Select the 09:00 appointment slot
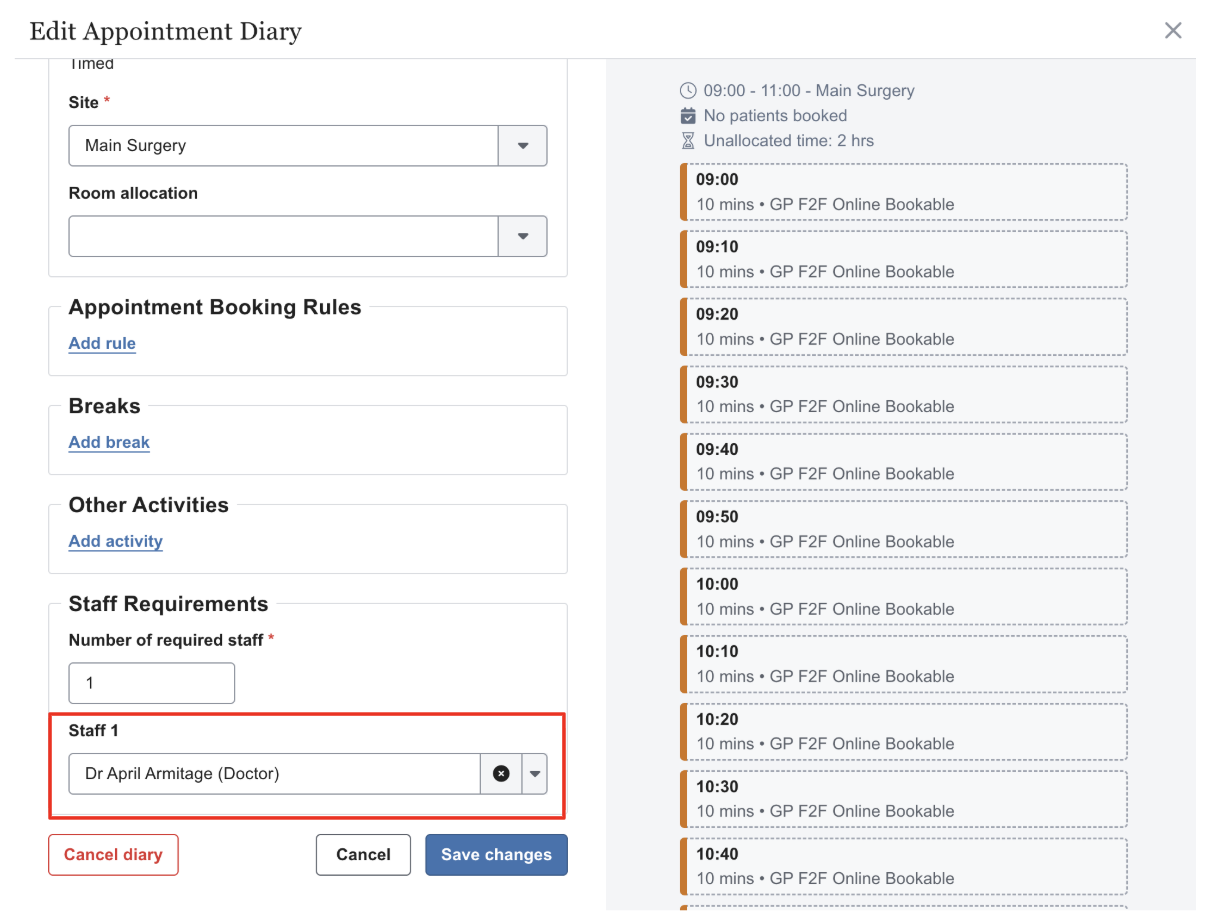 click(x=904, y=192)
